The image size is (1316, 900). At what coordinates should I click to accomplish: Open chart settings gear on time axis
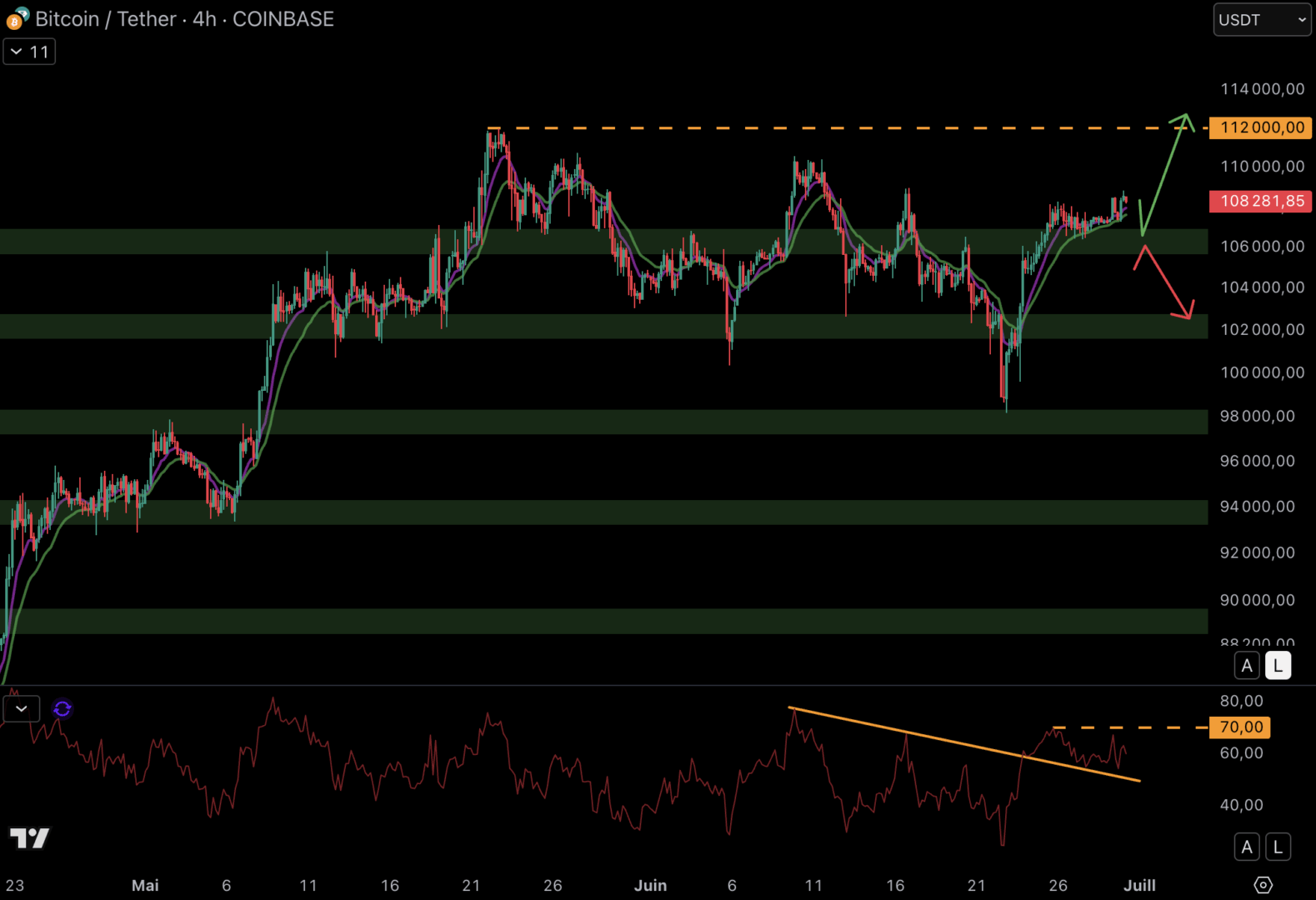pos(1263,885)
